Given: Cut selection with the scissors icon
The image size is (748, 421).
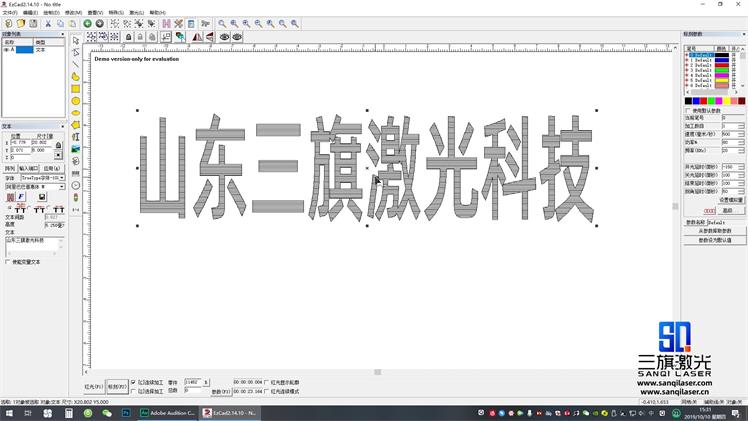Looking at the screenshot, I should coord(48,23).
